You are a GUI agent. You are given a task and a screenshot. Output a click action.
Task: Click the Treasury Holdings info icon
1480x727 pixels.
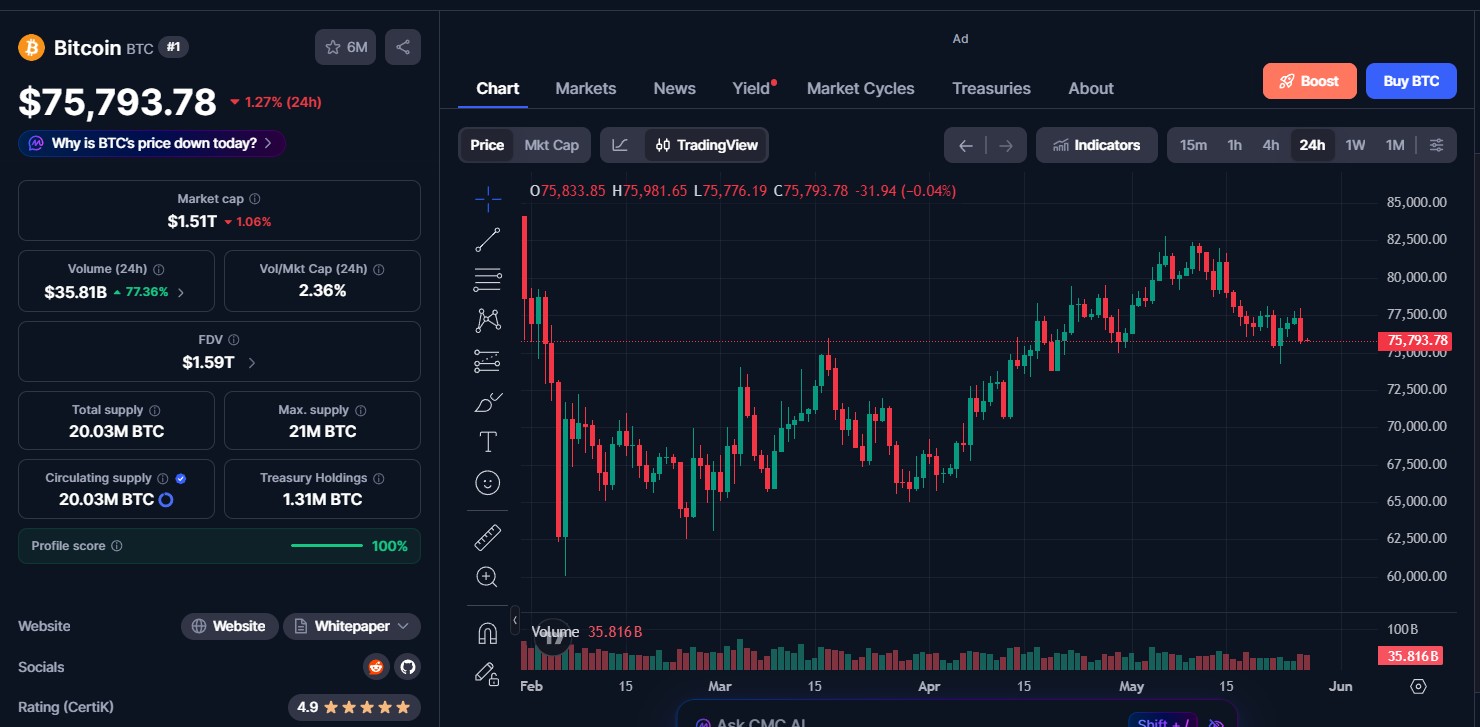(x=379, y=479)
